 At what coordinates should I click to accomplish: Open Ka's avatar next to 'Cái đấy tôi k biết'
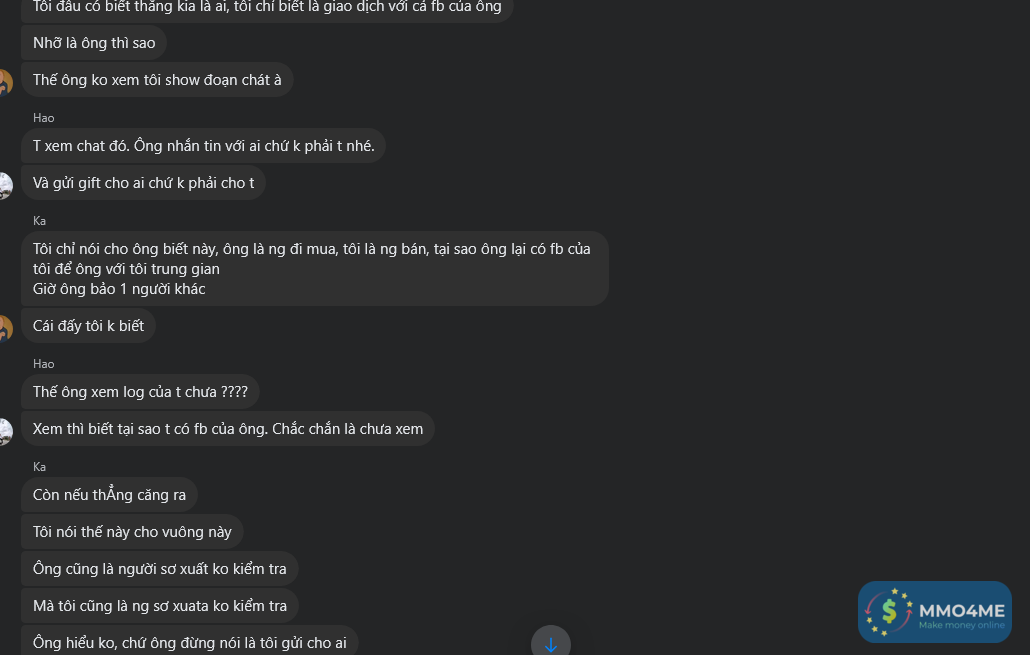pyautogui.click(x=4, y=327)
